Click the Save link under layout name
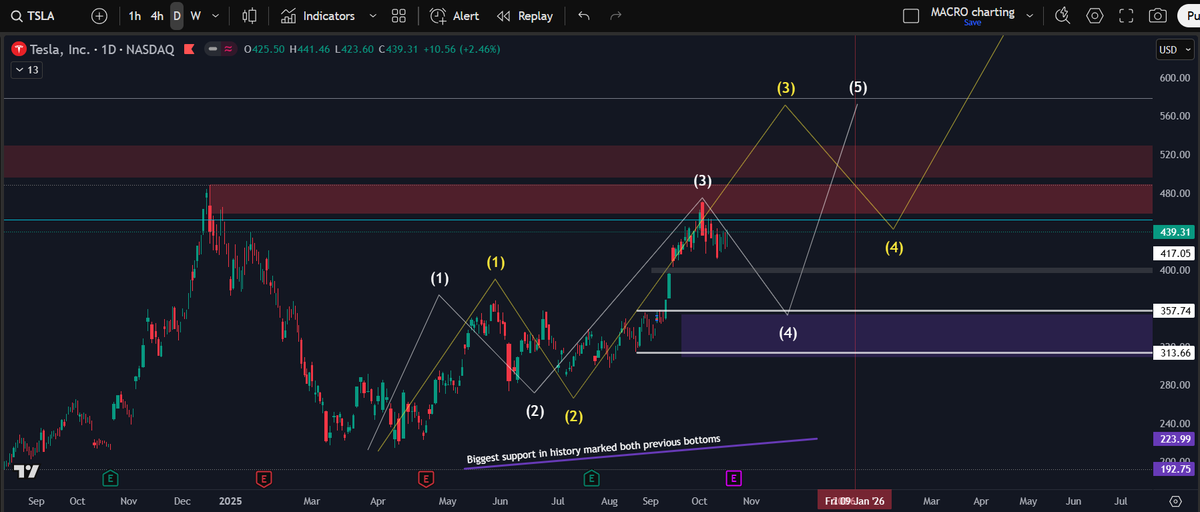This screenshot has width=1200, height=512. tap(972, 22)
